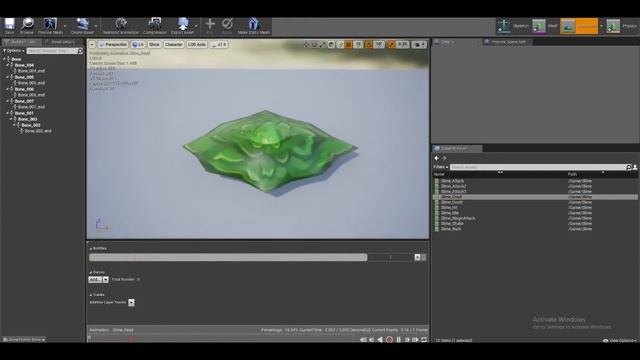Screen dimensions: 640x360
Task: Click the notify track bar
Action: [228, 258]
